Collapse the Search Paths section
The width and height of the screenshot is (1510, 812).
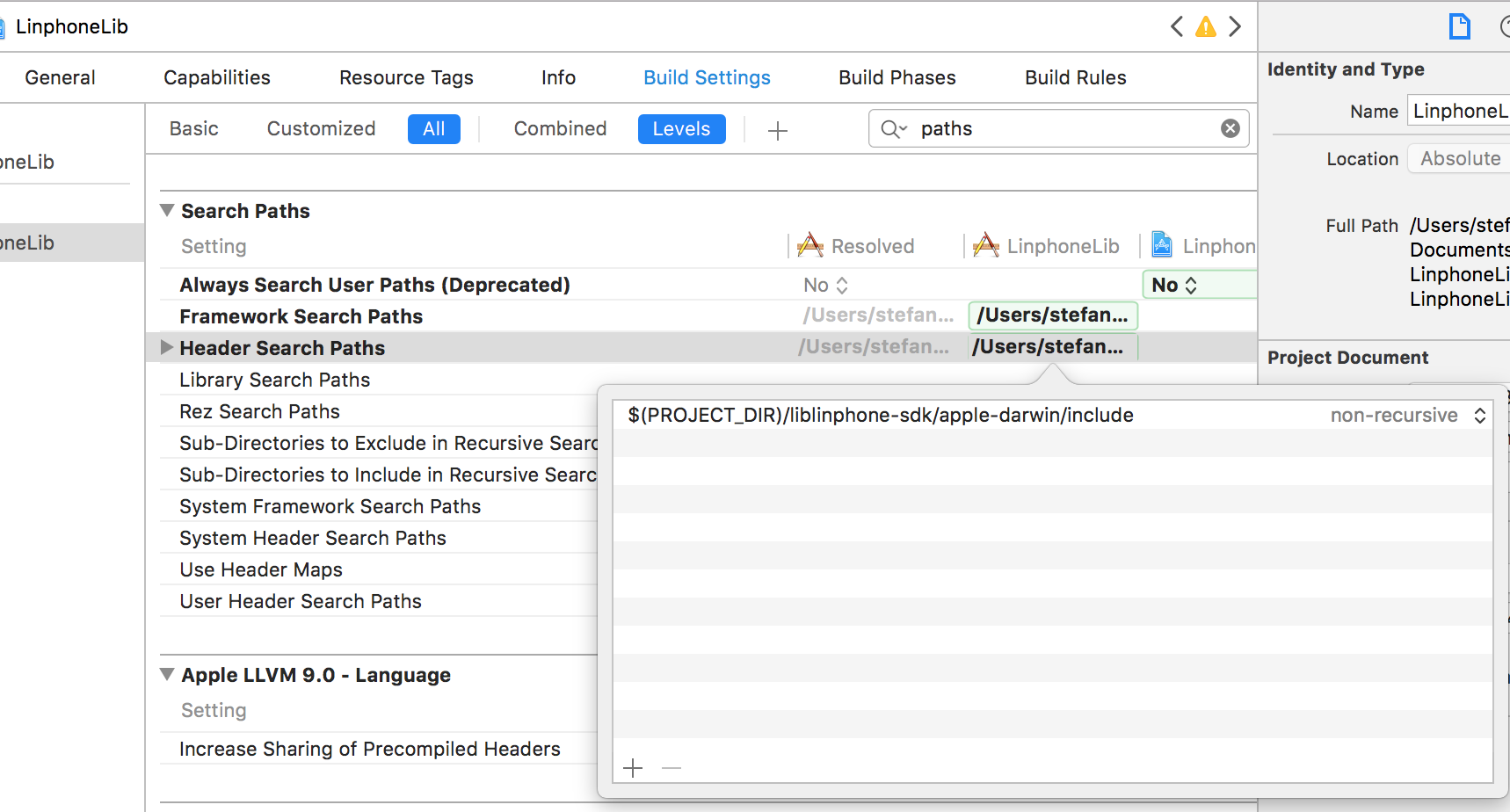tap(166, 210)
